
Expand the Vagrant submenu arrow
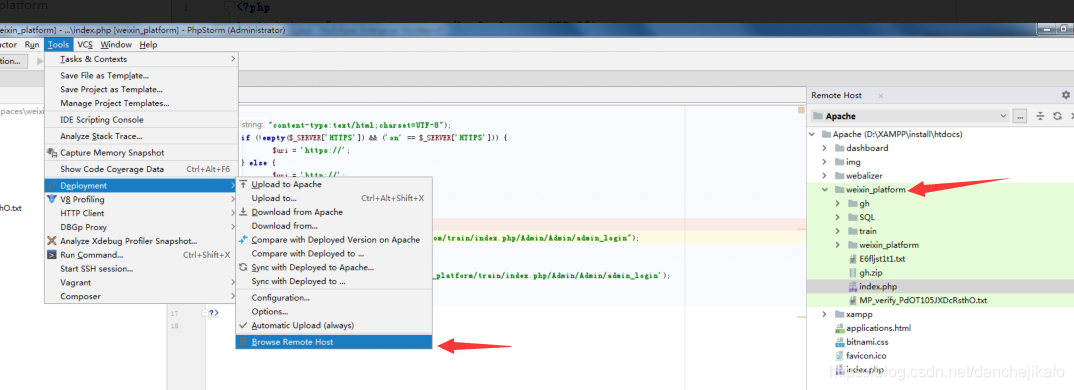[x=232, y=282]
